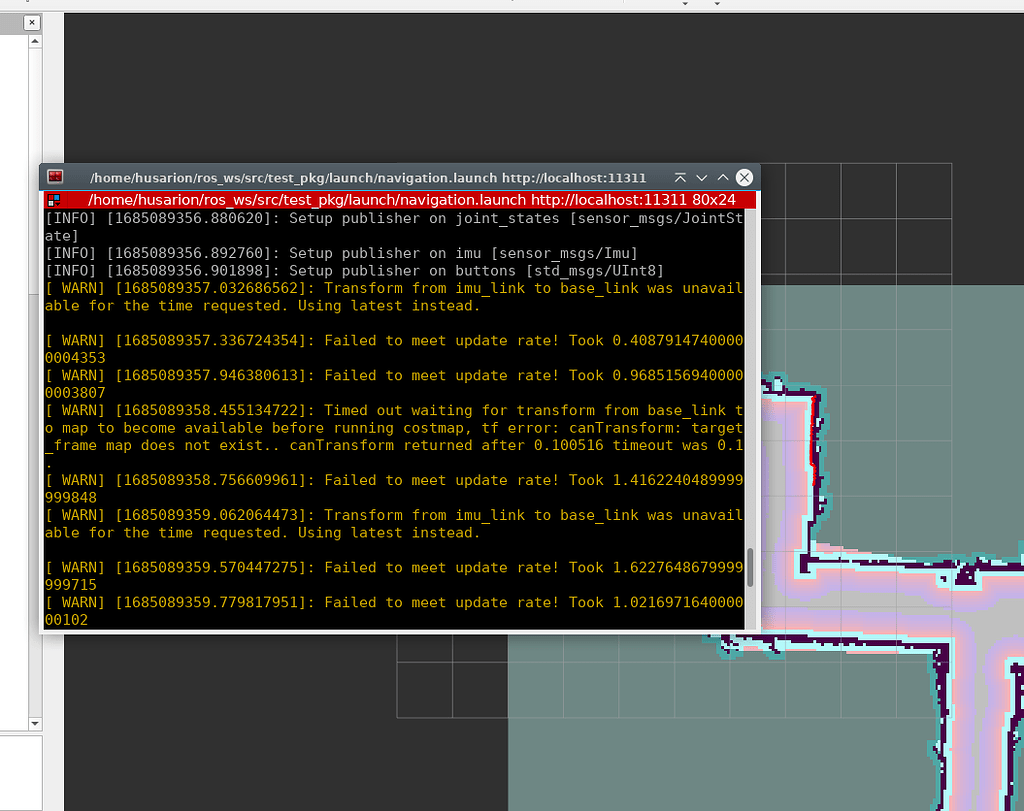Click the small icon in red terminal tab bar

tap(54, 200)
